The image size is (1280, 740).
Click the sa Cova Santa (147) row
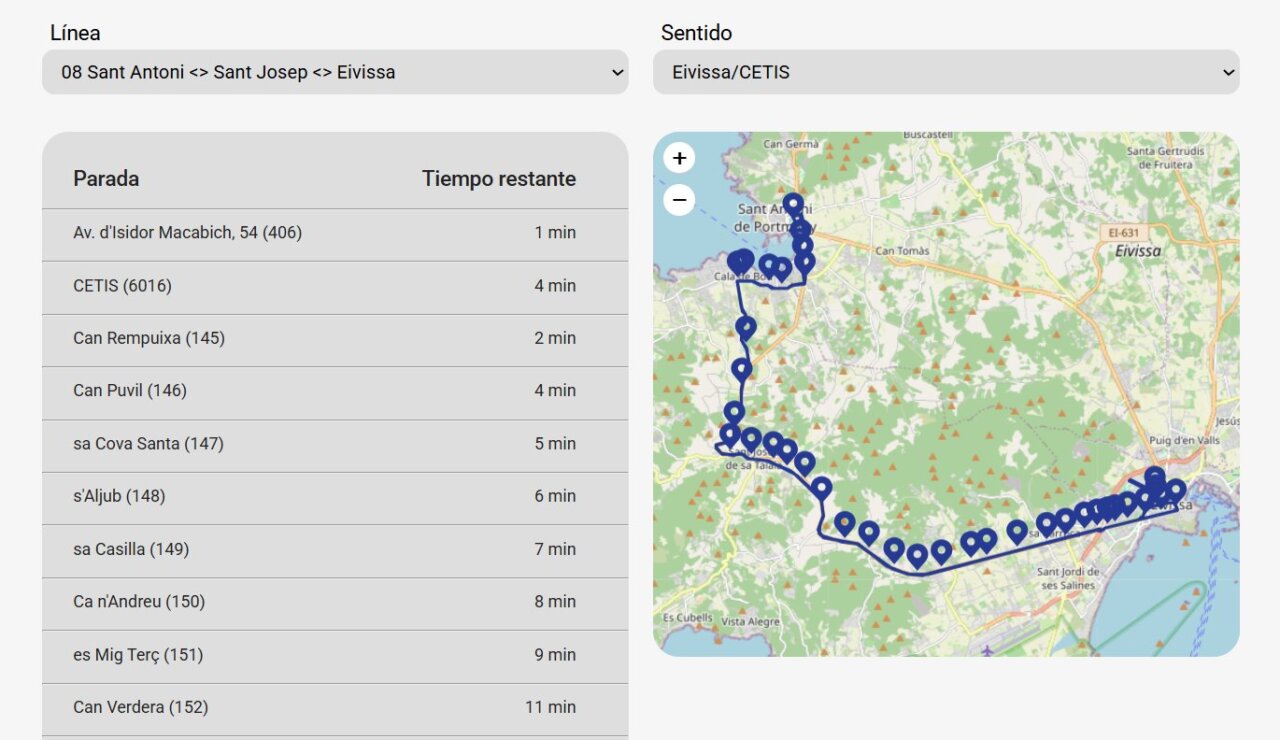click(335, 444)
